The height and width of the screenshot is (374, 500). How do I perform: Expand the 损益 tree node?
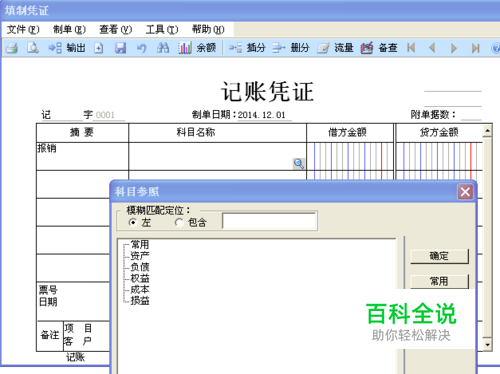(139, 301)
